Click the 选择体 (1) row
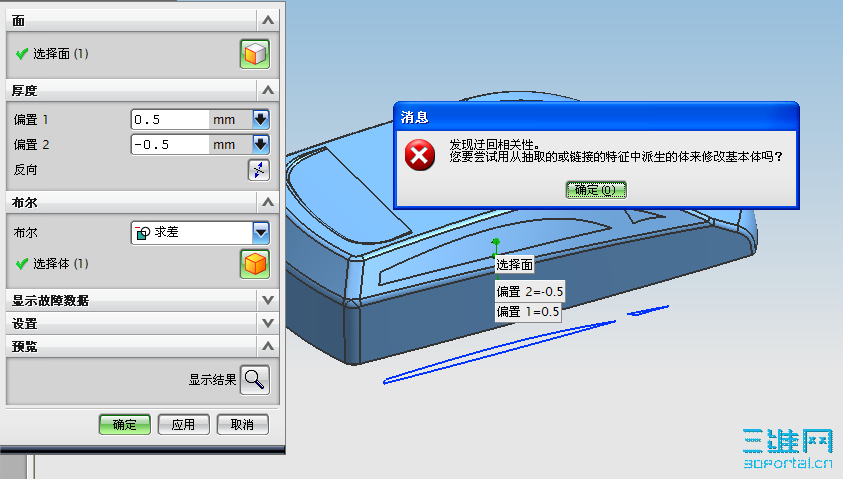843x479 pixels. point(142,264)
